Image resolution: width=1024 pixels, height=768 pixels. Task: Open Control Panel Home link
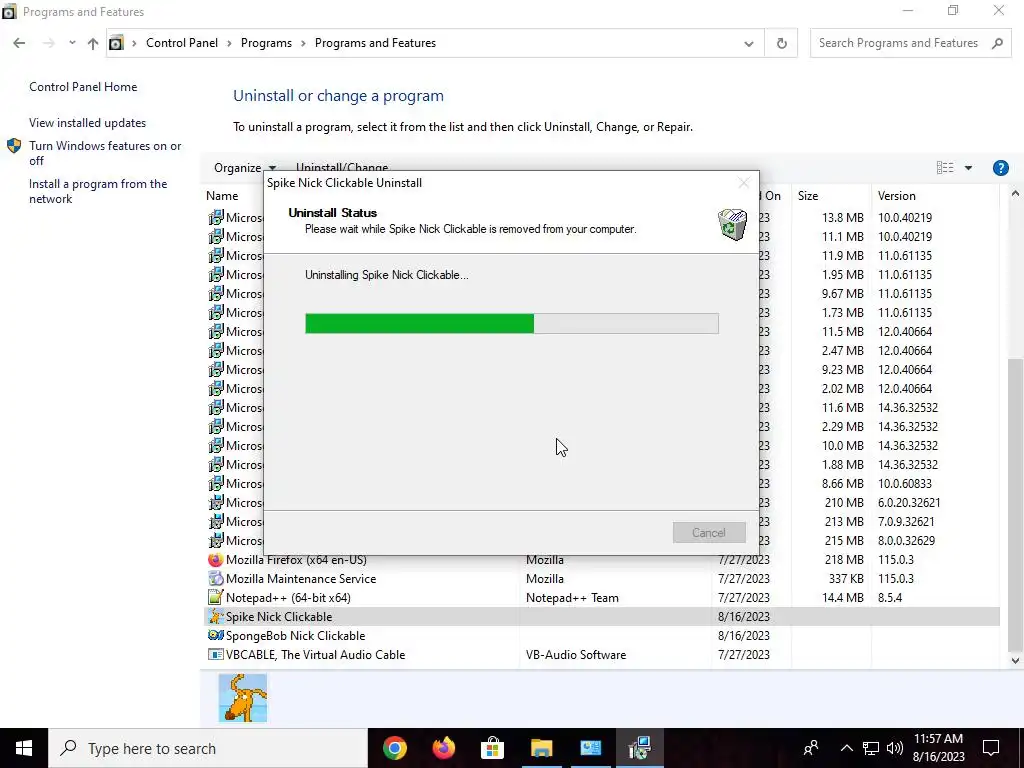[83, 87]
